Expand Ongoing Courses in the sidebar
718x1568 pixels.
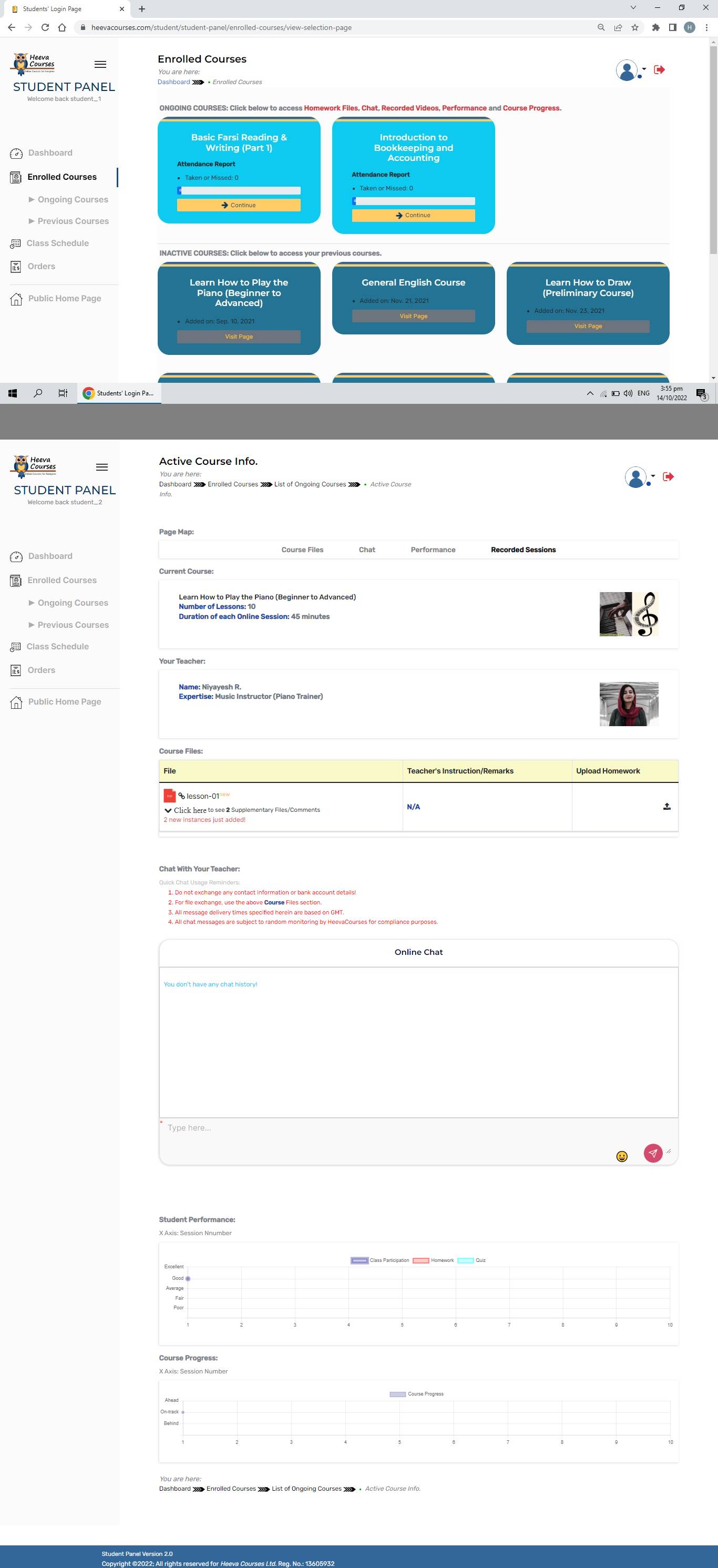click(73, 200)
